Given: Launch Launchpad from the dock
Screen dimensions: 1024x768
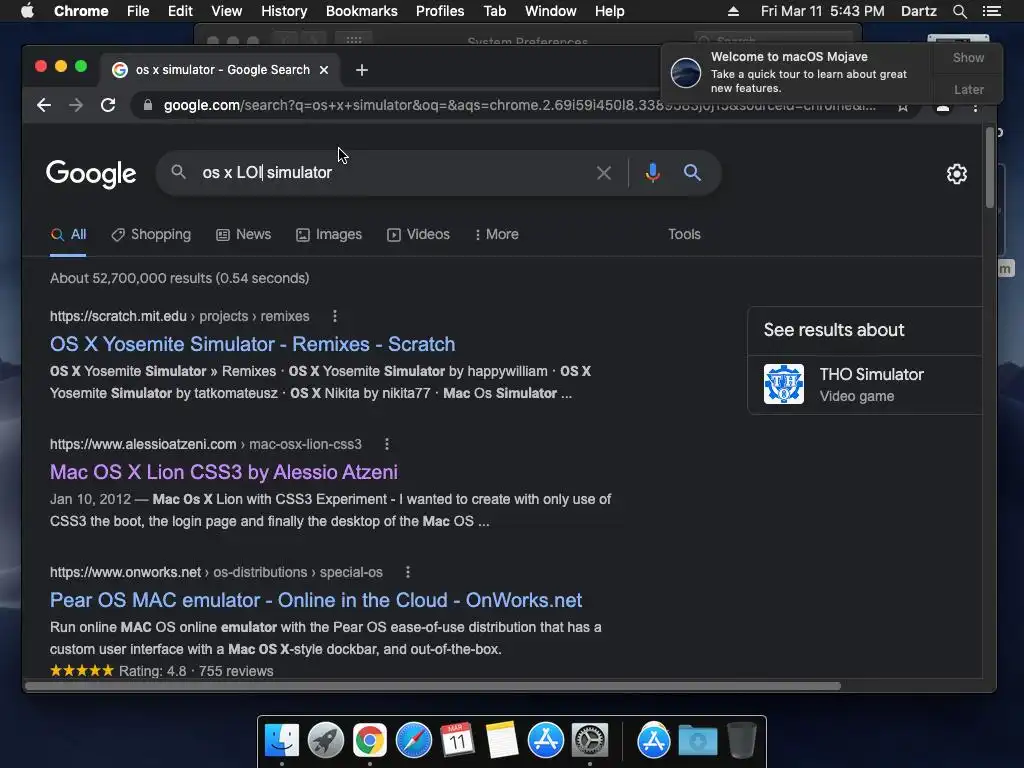Looking at the screenshot, I should click(325, 741).
